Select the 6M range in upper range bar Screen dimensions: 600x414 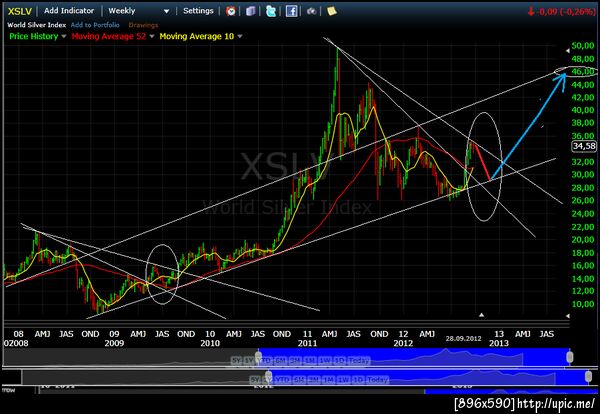pyautogui.click(x=280, y=360)
